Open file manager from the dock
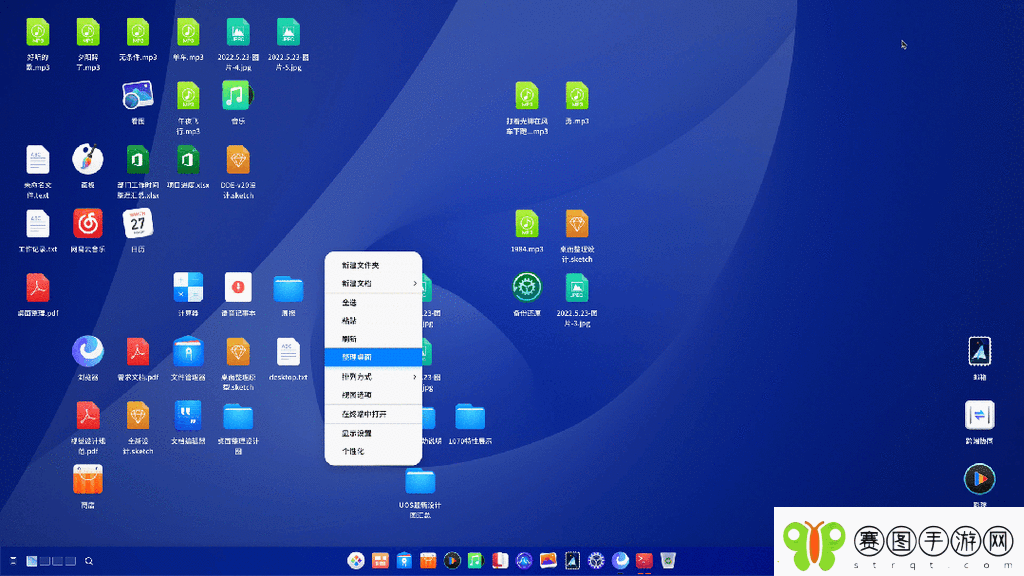 pos(404,560)
